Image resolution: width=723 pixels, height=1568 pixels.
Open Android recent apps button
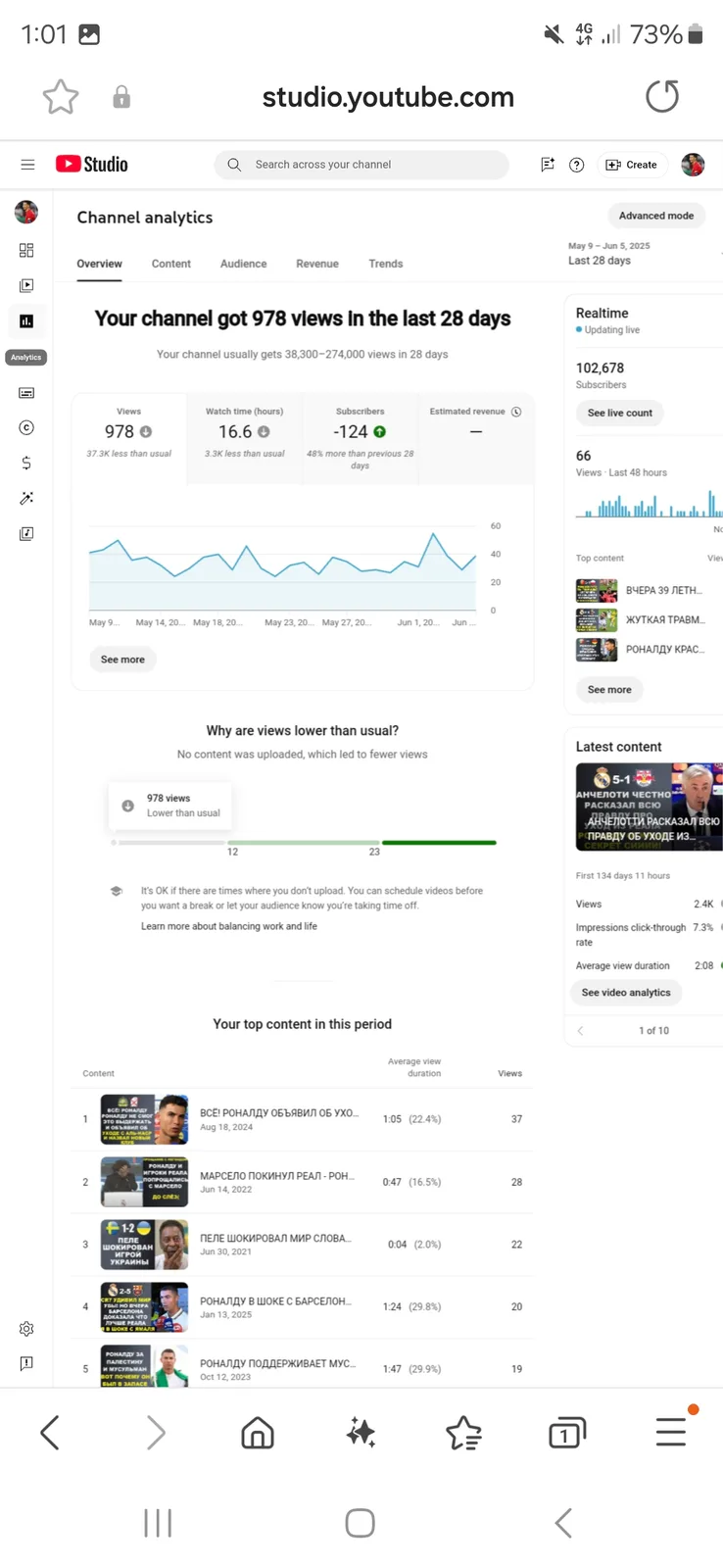[158, 1523]
